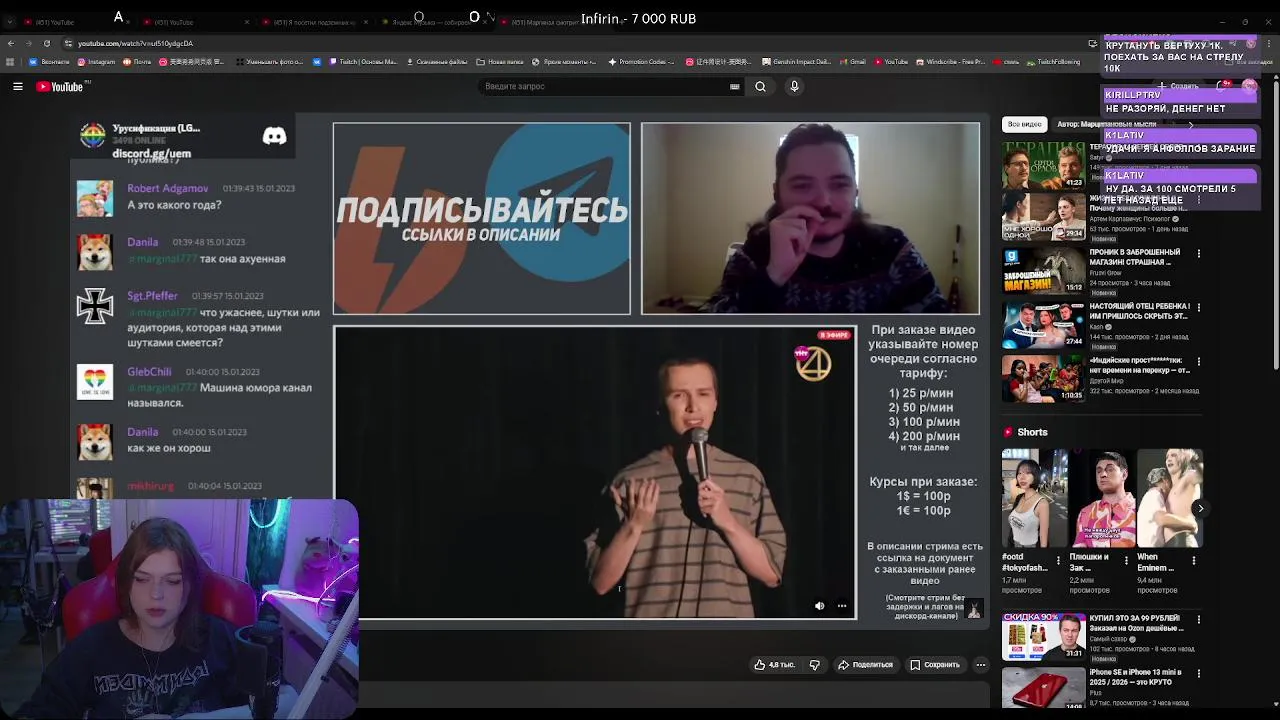The height and width of the screenshot is (720, 1280).
Task: Select the 'Автор: Маргинальные мысли' chip
Action: pyautogui.click(x=1105, y=124)
